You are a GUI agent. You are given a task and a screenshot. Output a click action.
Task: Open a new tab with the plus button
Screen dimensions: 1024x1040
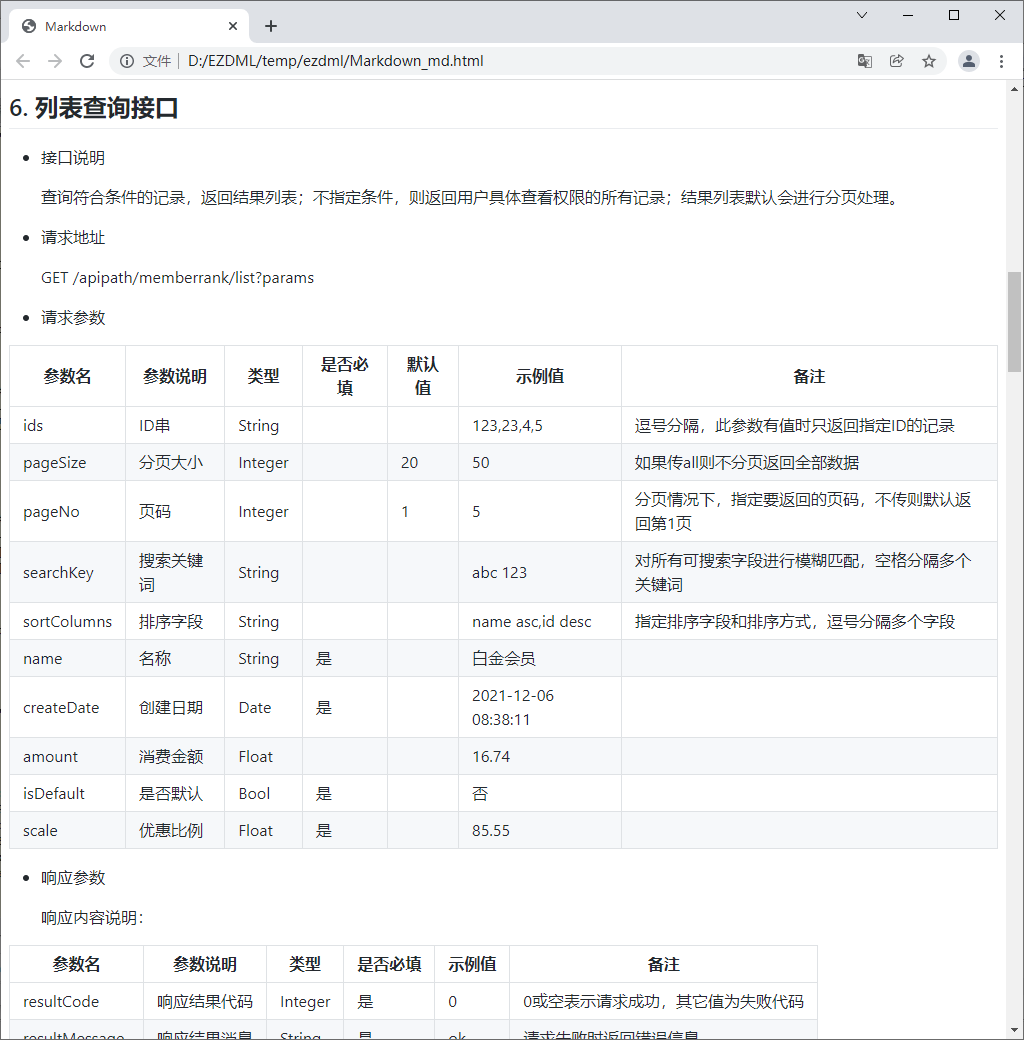pos(270,26)
